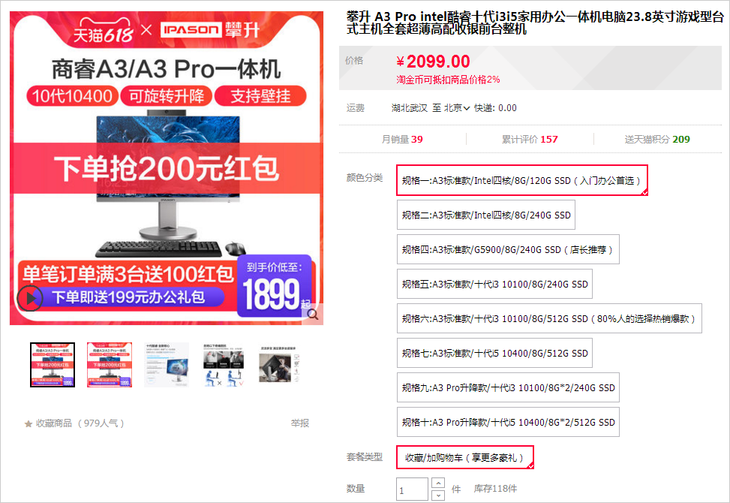Click the star icon to favorite the product

pyautogui.click(x=28, y=424)
